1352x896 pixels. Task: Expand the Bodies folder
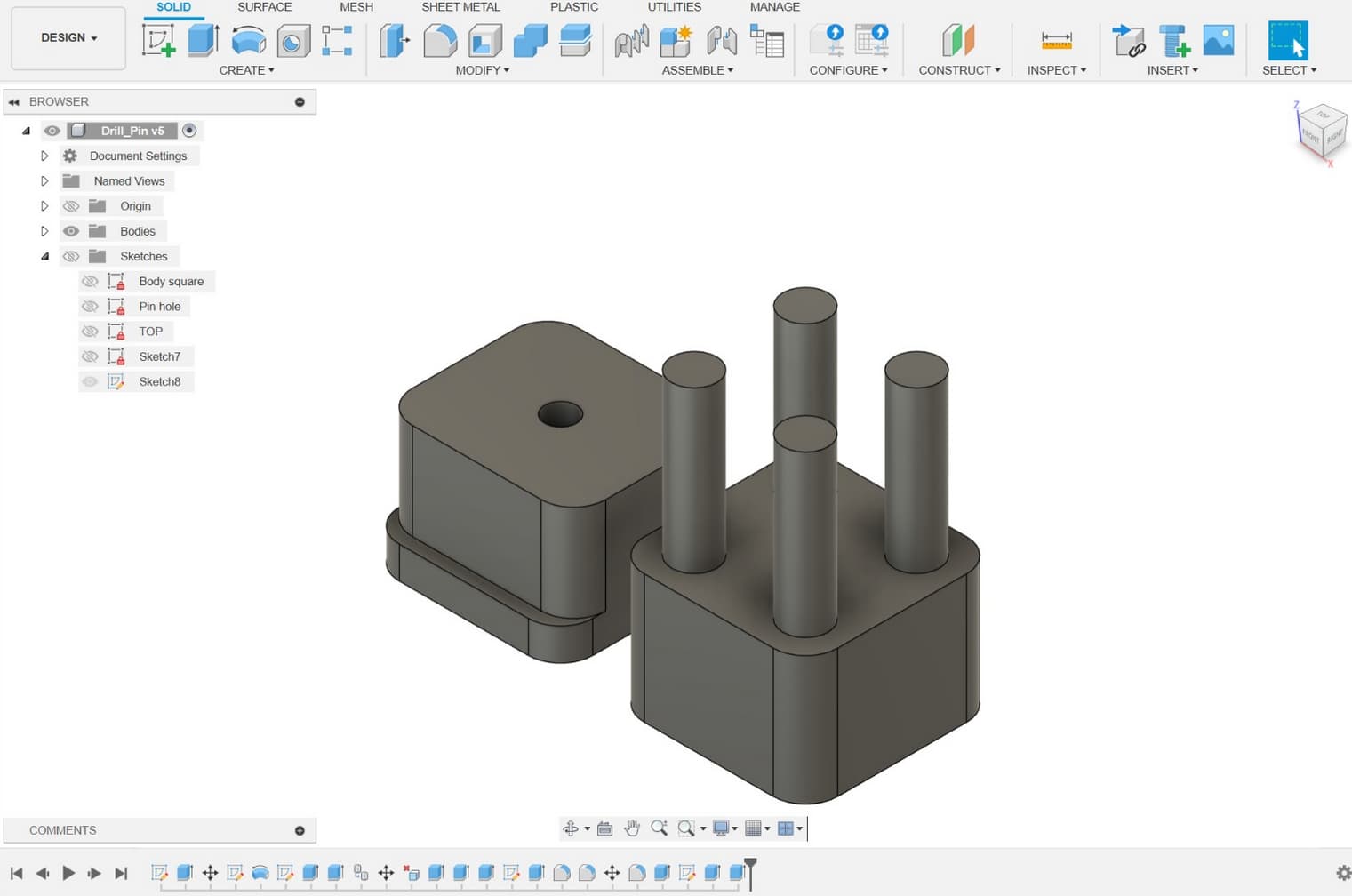(44, 231)
